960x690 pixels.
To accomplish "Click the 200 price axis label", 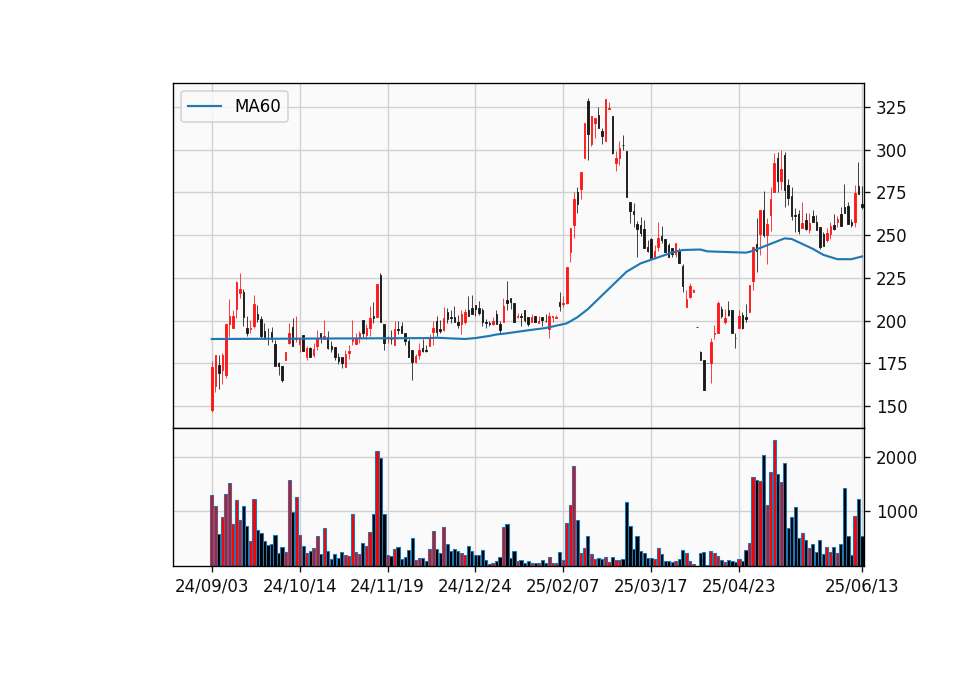I will (x=891, y=321).
